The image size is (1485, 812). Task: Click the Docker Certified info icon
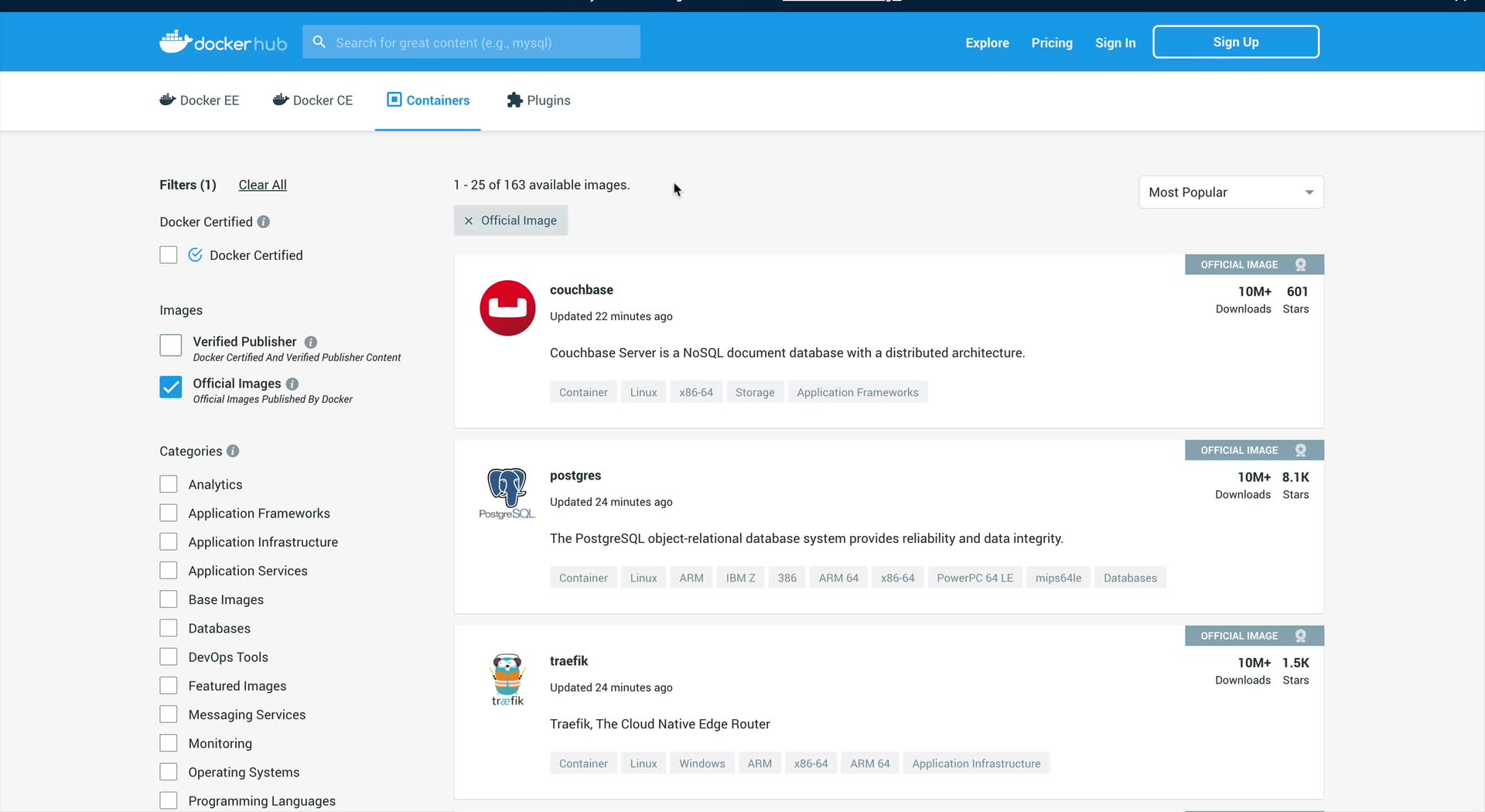(x=264, y=222)
